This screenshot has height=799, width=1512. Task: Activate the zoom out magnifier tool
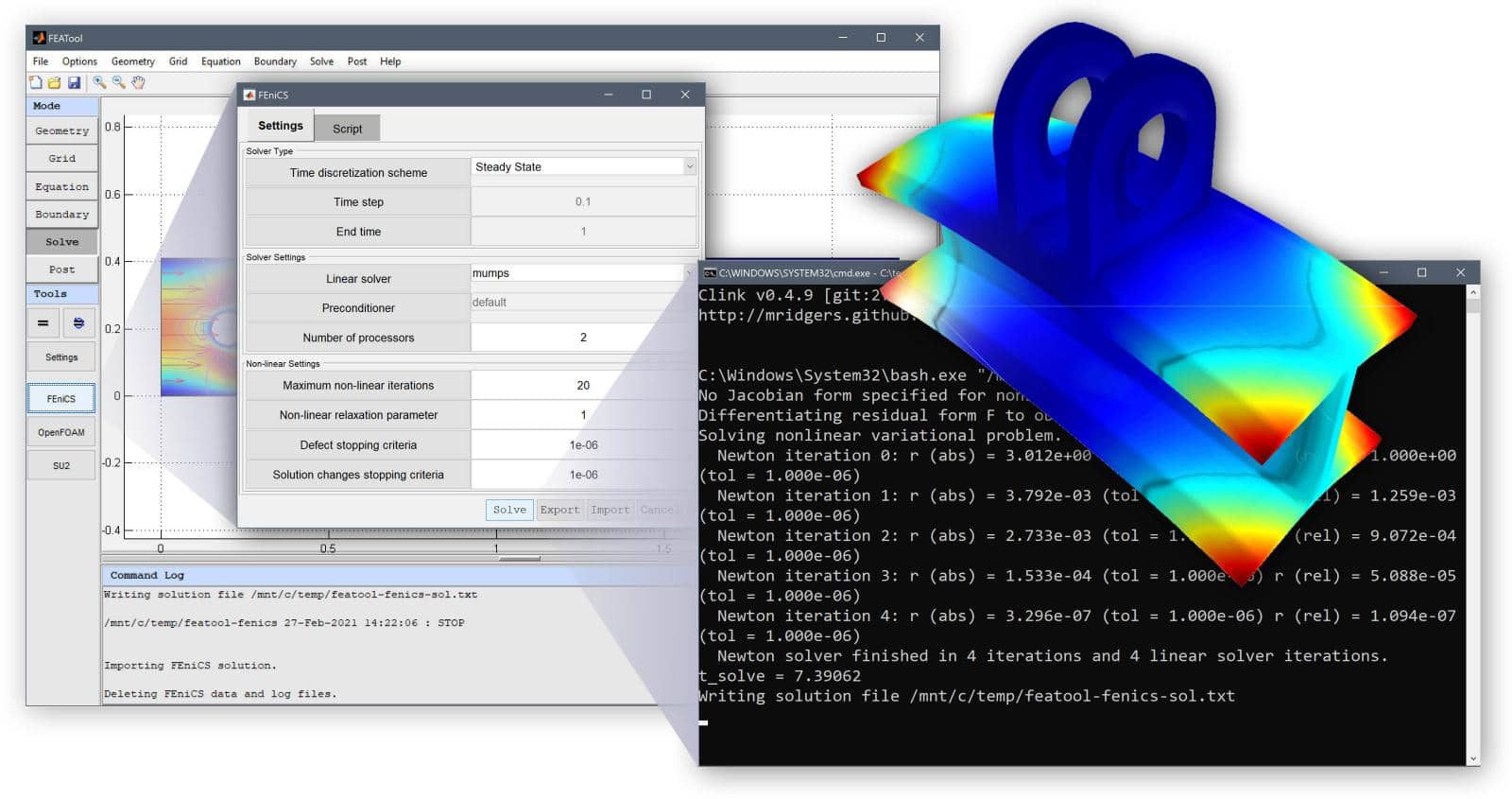pos(119,83)
